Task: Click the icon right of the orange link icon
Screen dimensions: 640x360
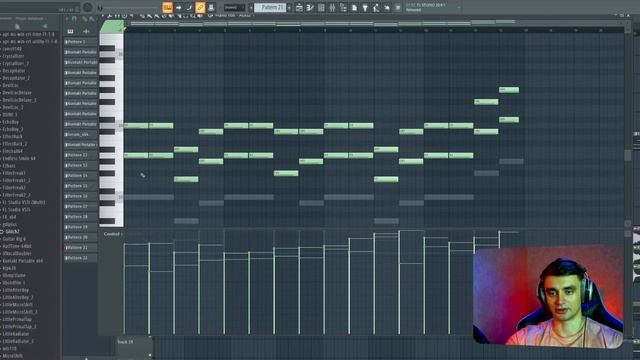Action: click(211, 7)
